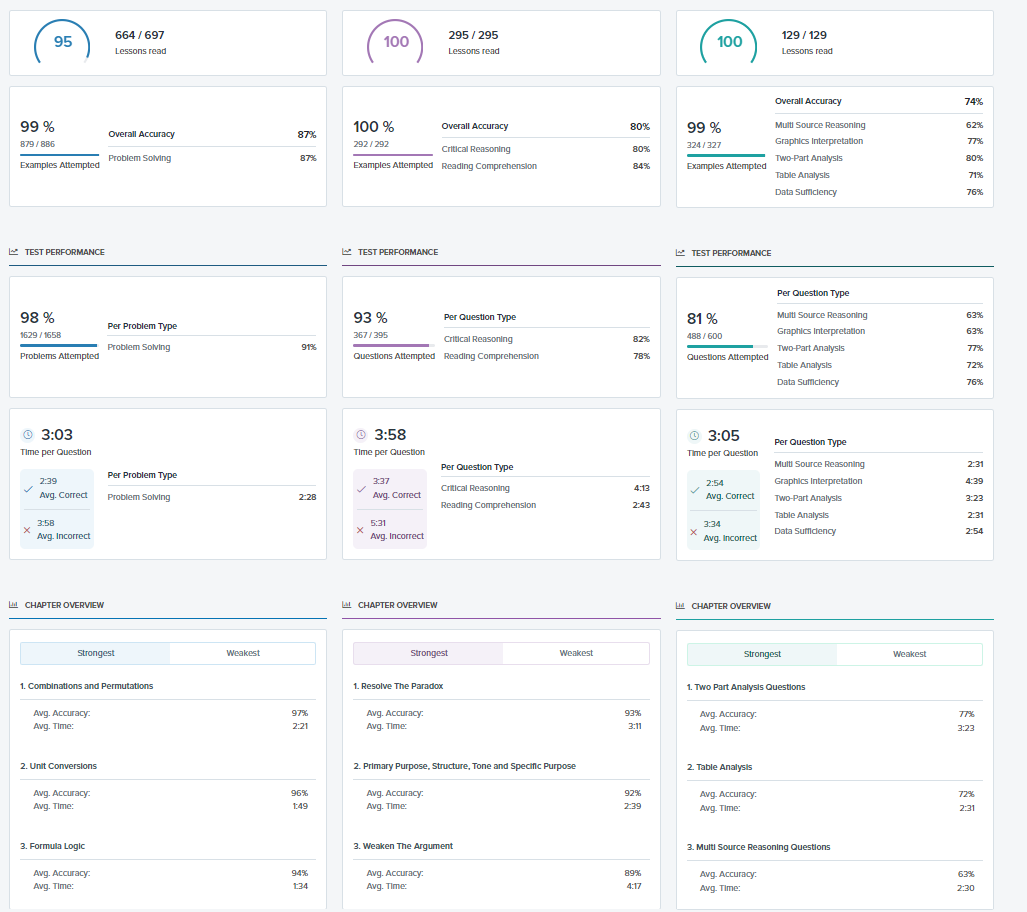Click the 664 / 697 Lessons read stat
This screenshot has height=912, width=1027.
tap(140, 42)
